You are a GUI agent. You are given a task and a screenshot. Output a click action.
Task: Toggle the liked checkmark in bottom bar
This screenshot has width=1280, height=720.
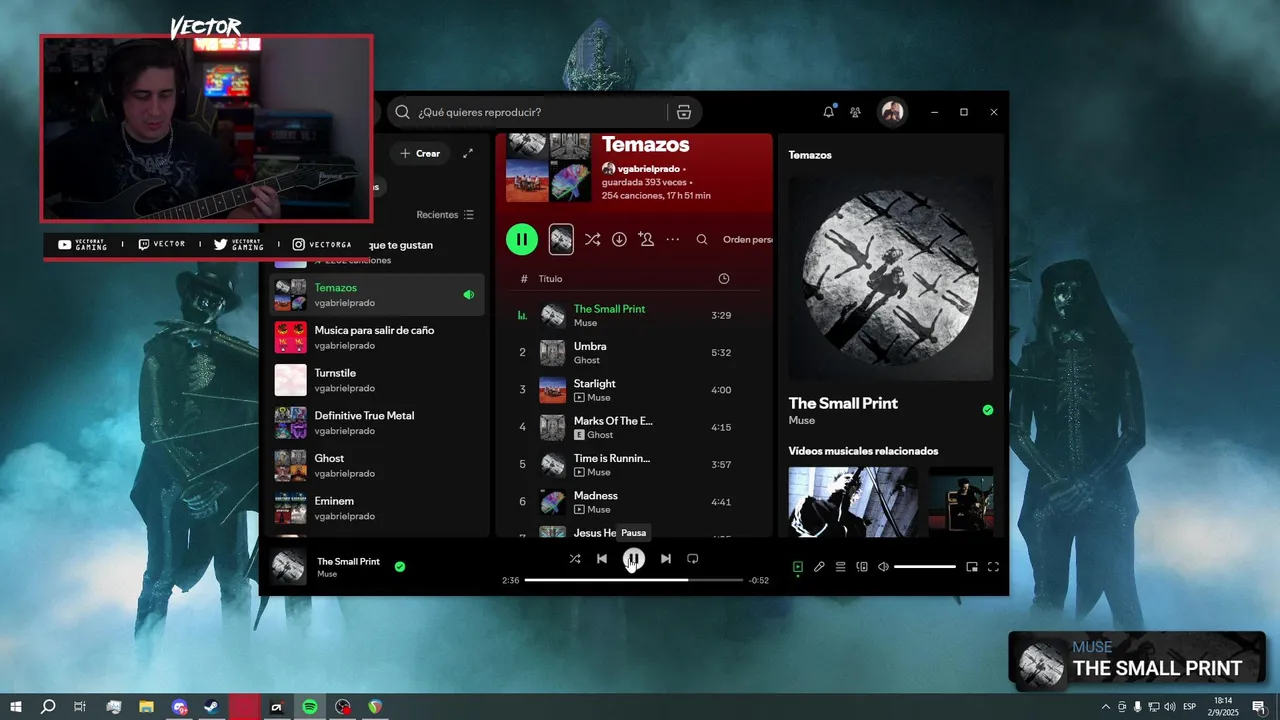[x=400, y=567]
